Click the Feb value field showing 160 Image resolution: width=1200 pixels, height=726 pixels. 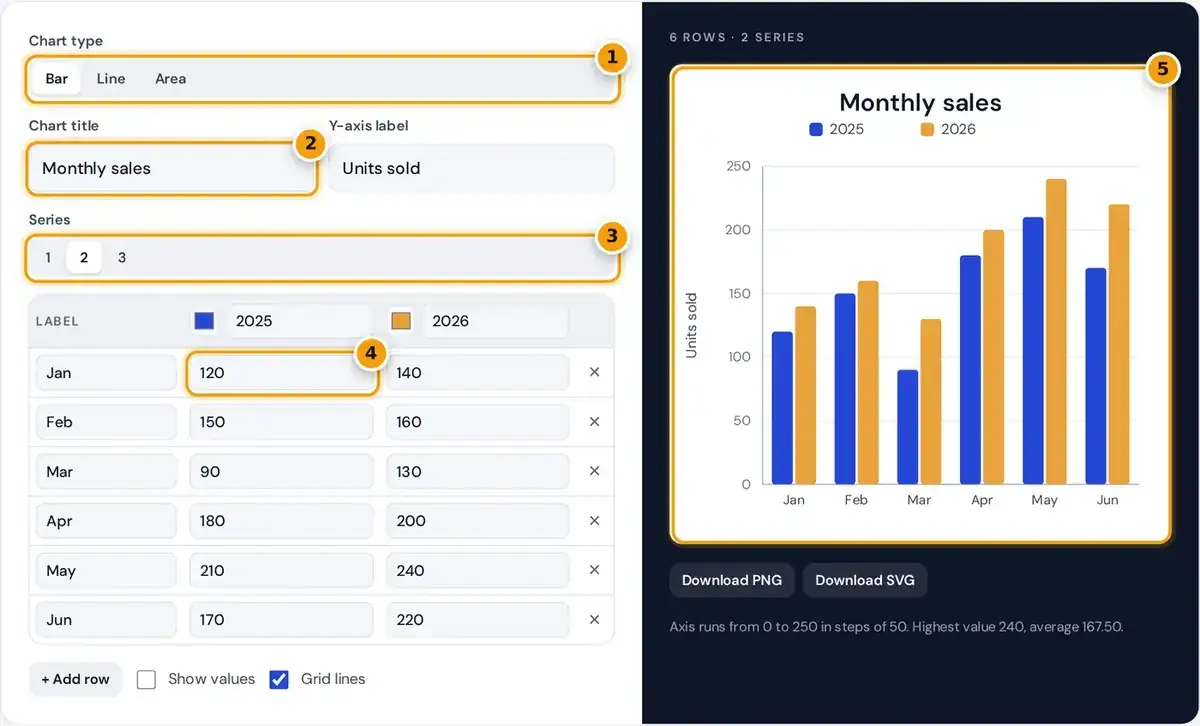point(478,422)
